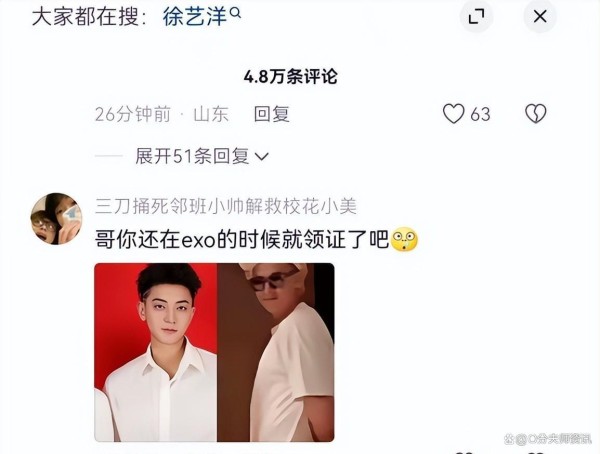Viewport: 600px width, 454px height.
Task: Click the emoji in the comment
Action: click(x=404, y=240)
